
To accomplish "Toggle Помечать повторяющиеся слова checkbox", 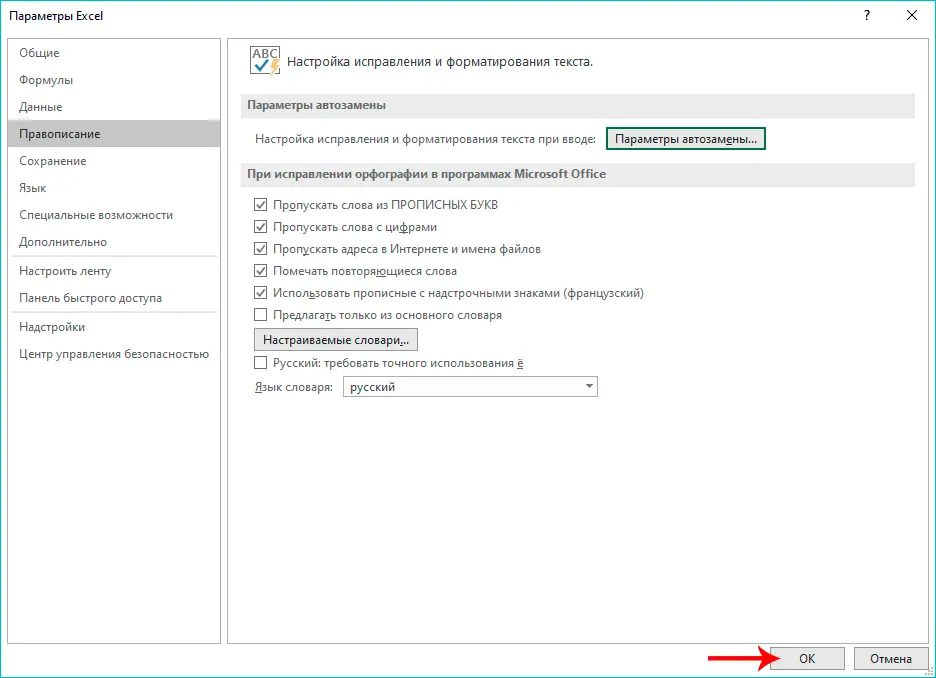I will click(260, 271).
